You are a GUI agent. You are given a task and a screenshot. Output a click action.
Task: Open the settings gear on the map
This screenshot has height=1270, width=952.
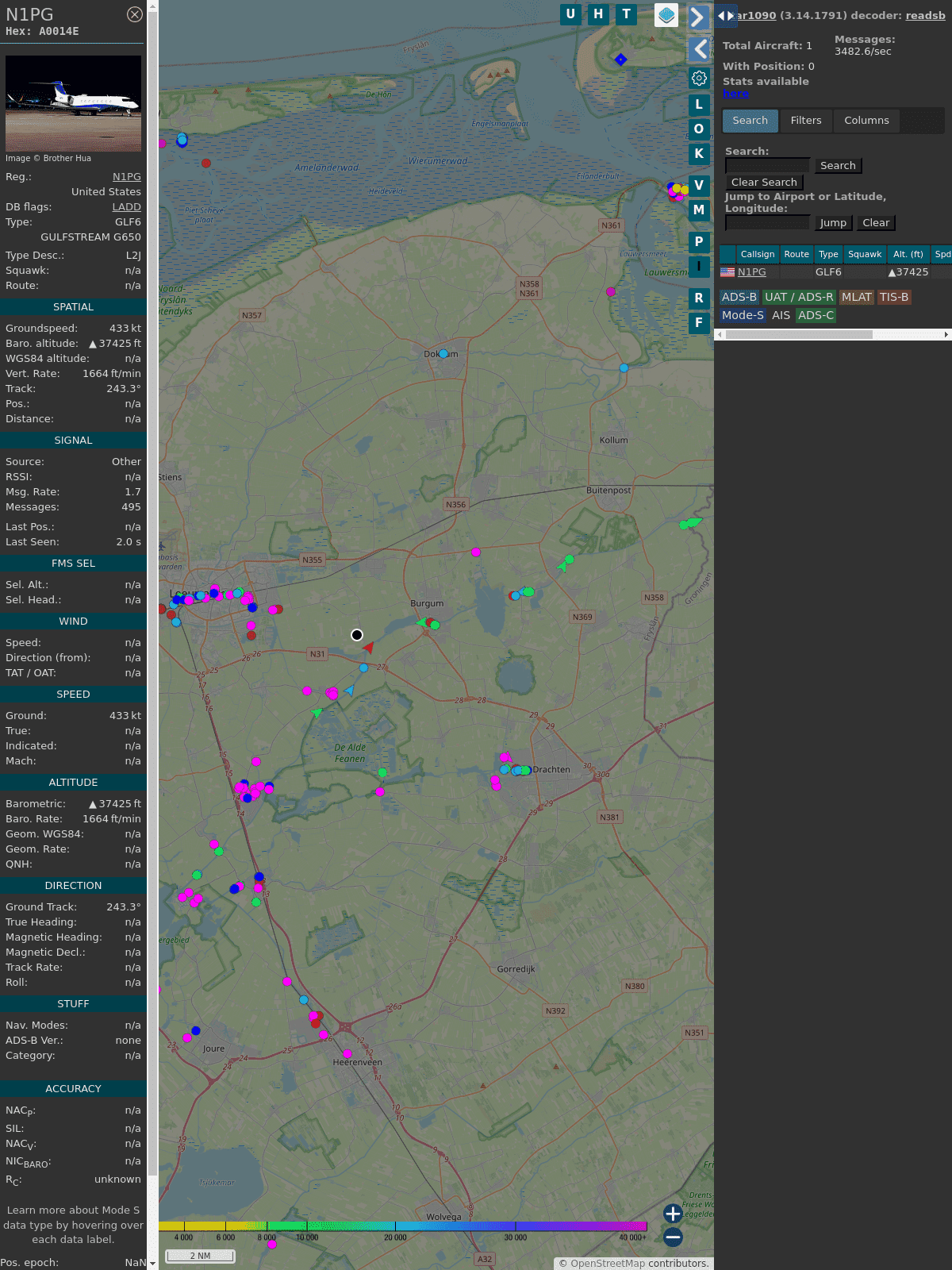coord(699,79)
